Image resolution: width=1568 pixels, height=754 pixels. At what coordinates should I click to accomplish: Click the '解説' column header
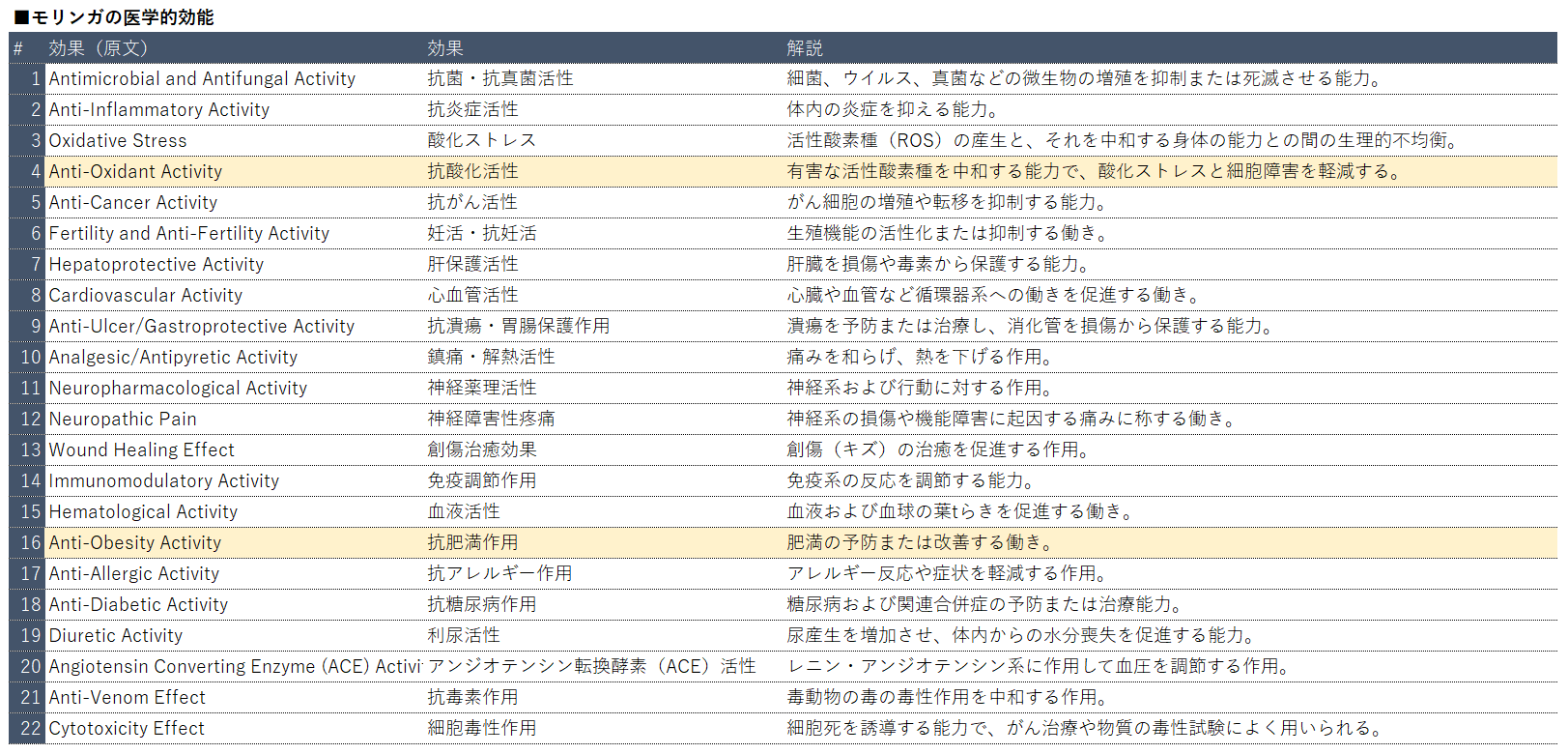click(x=1170, y=48)
